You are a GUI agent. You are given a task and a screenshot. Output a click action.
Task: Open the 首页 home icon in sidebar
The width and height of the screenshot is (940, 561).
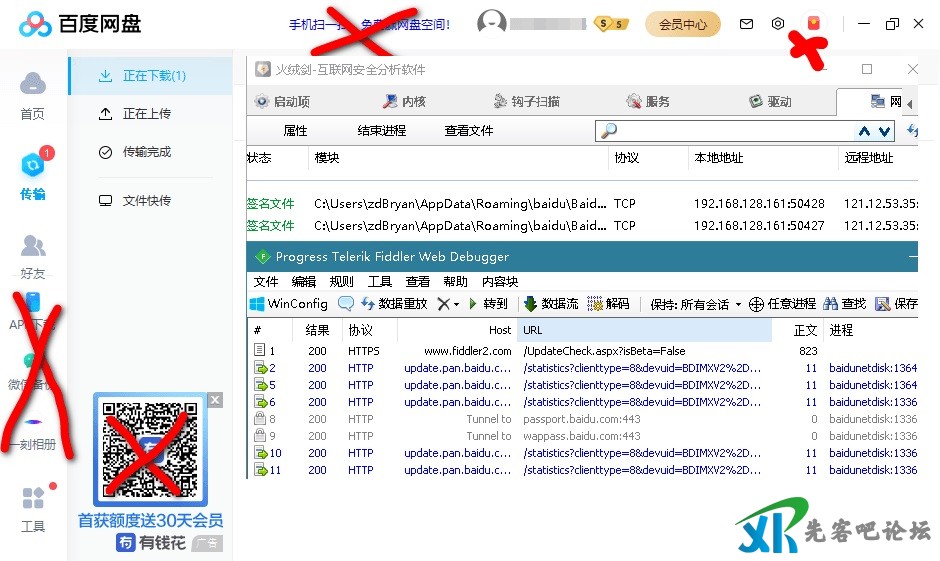tap(33, 94)
